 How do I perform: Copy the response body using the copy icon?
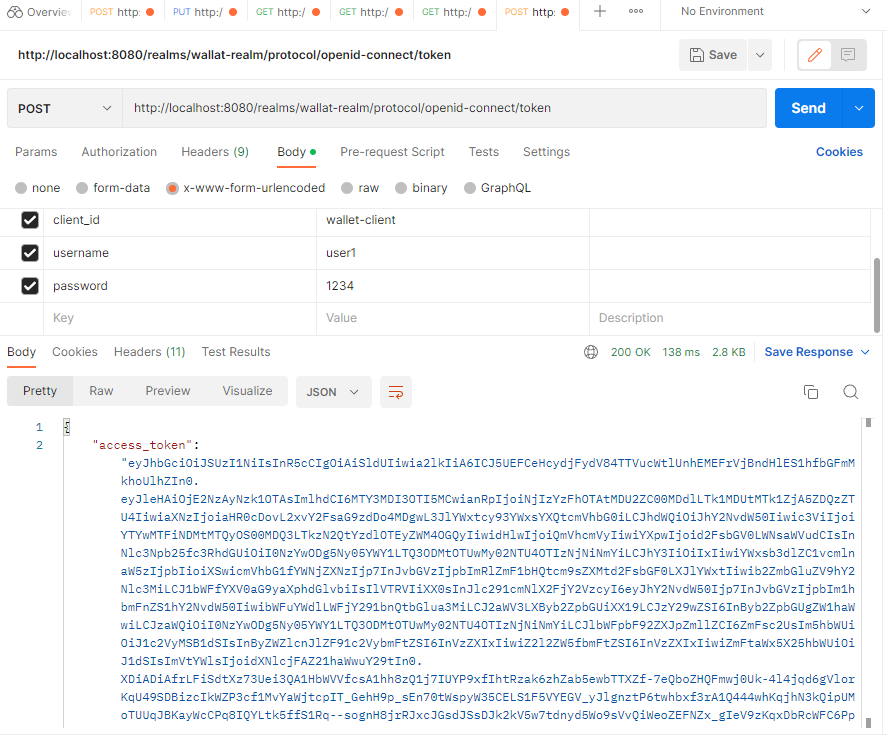point(811,392)
